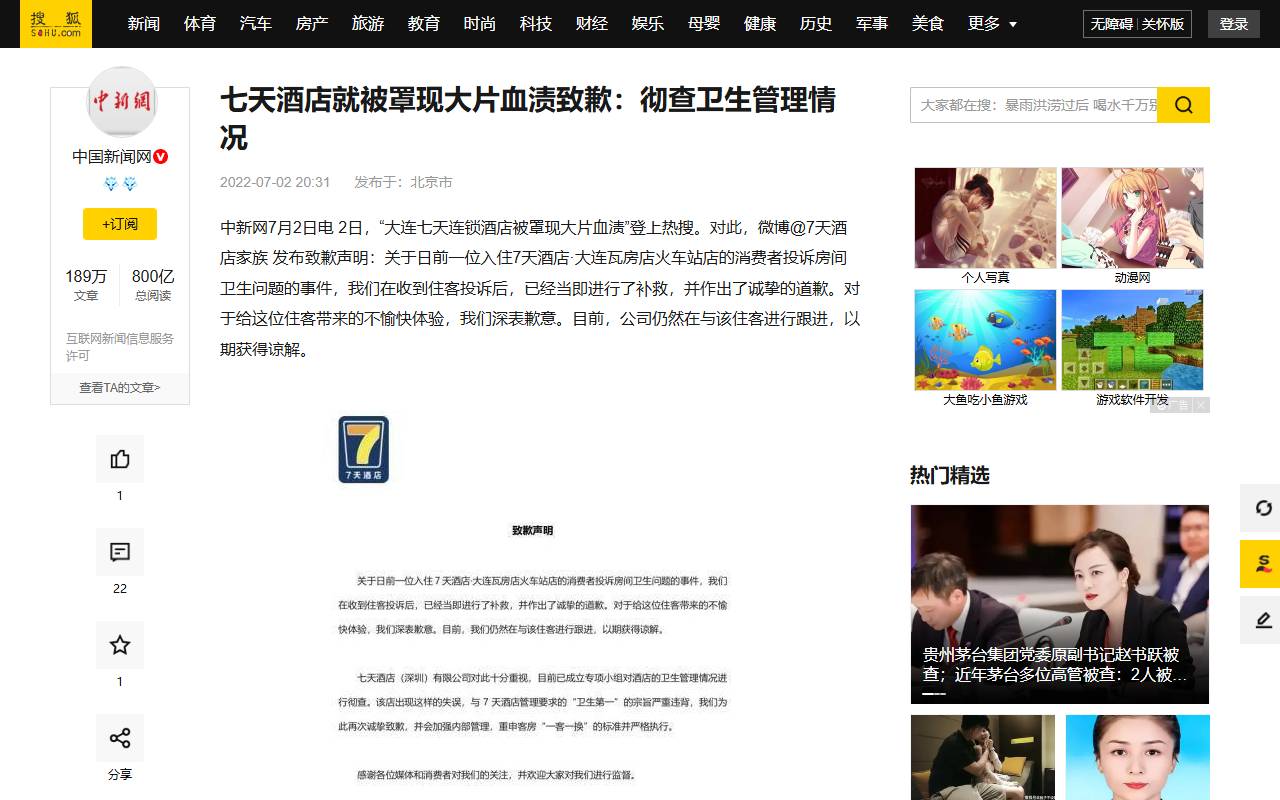Select the 军事 nav item
This screenshot has height=800, width=1280.
872,24
